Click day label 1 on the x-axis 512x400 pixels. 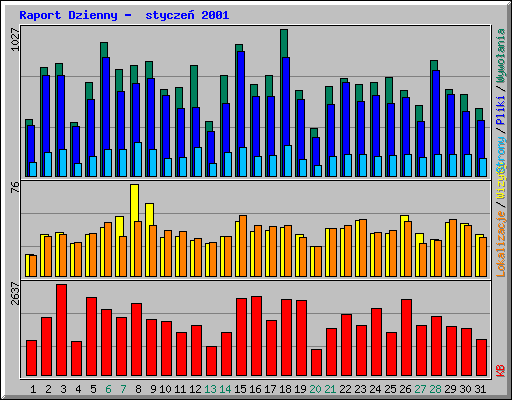(x=33, y=389)
